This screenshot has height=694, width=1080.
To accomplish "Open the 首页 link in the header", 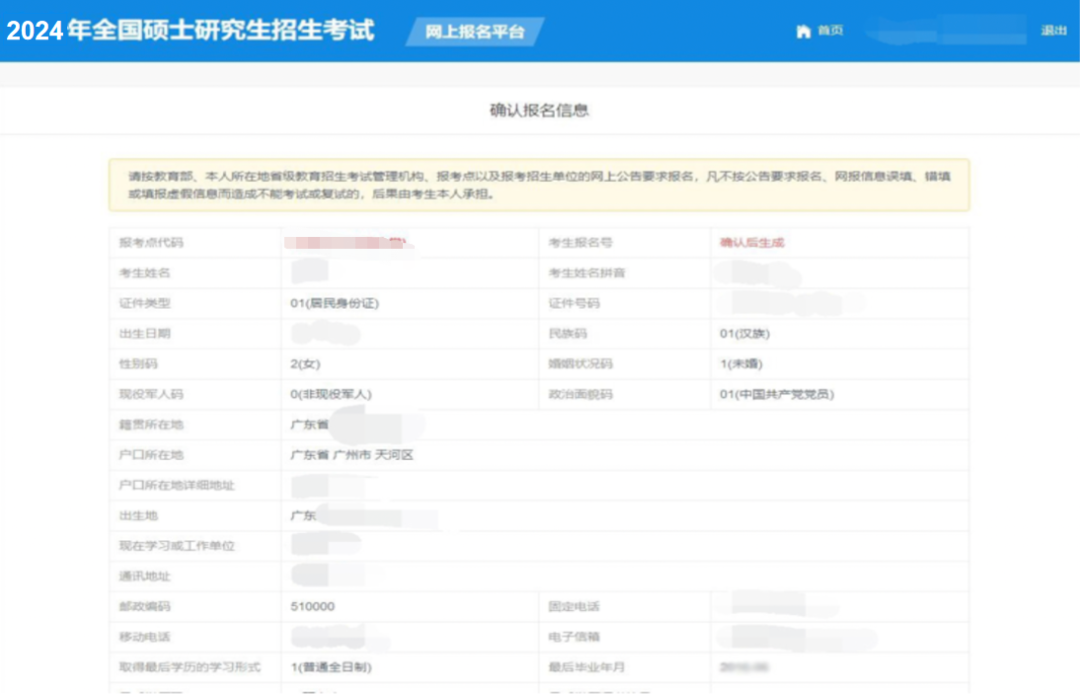I will (x=830, y=30).
